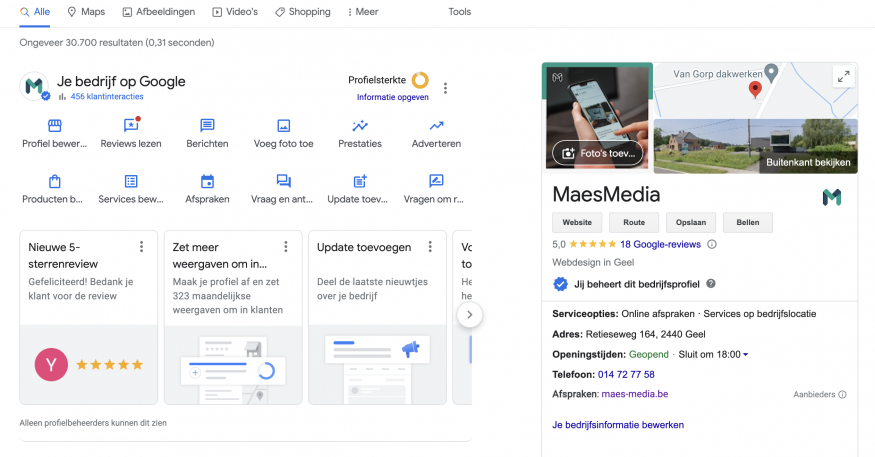Click Voeg foto toe icon
875x457 pixels.
283,126
